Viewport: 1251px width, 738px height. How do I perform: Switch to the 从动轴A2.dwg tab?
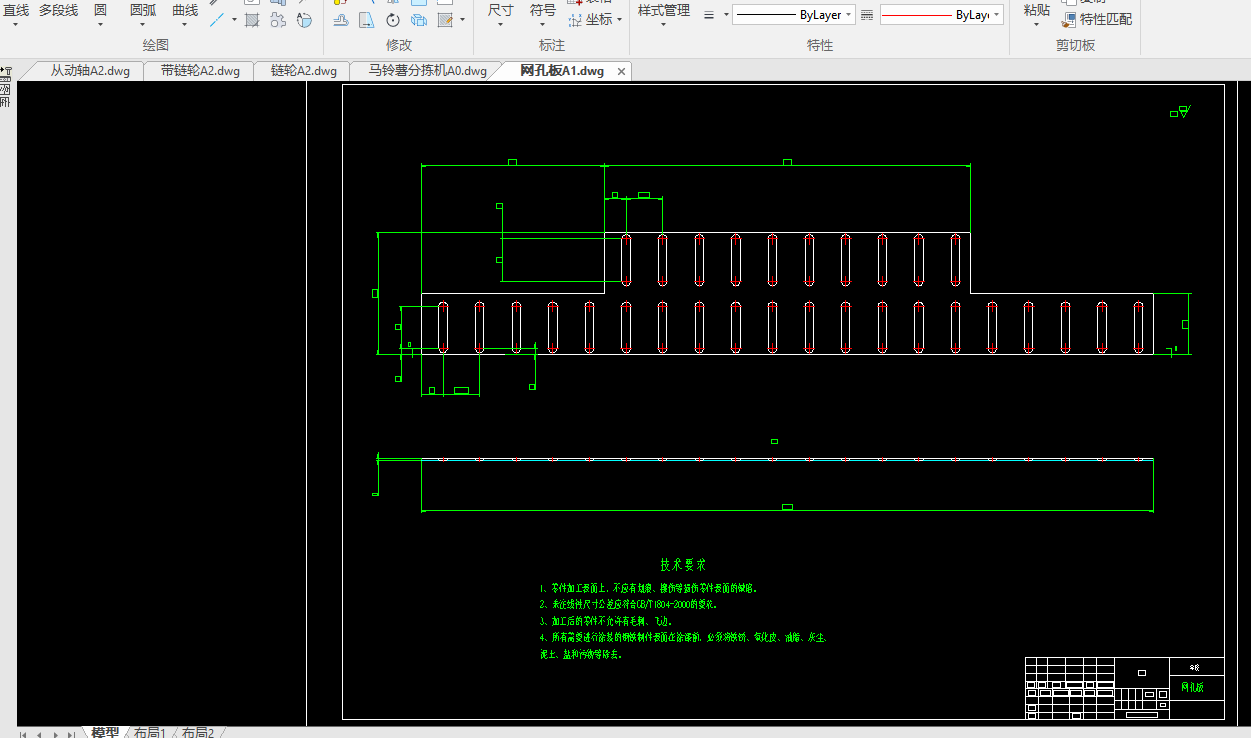point(89,71)
